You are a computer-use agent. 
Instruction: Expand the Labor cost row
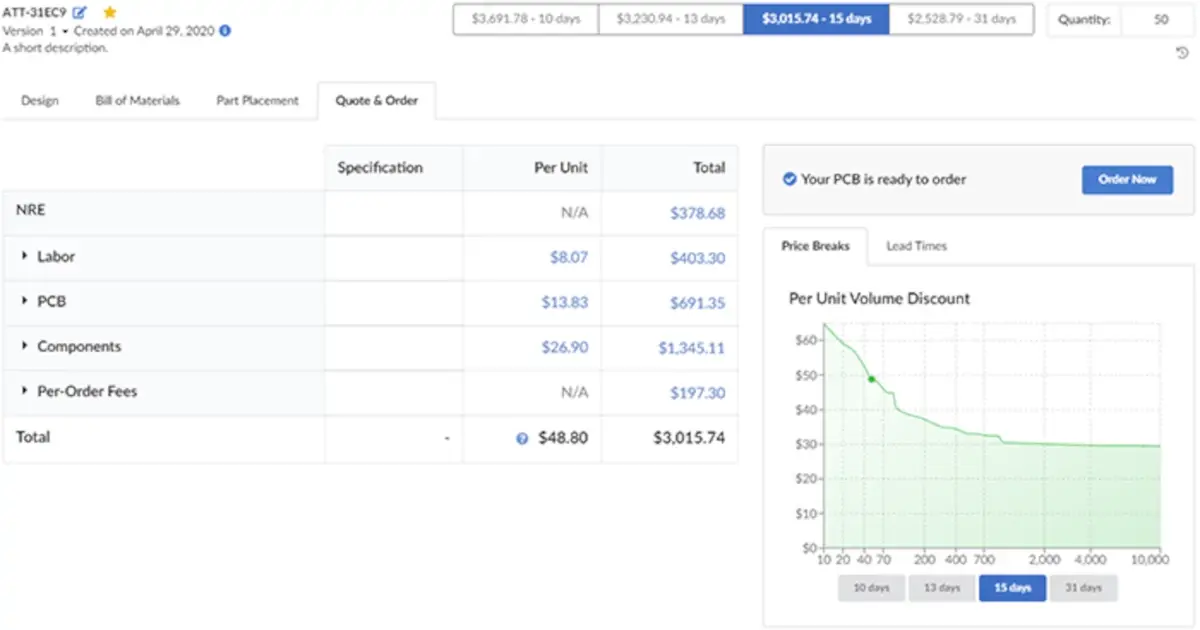pyautogui.click(x=24, y=257)
